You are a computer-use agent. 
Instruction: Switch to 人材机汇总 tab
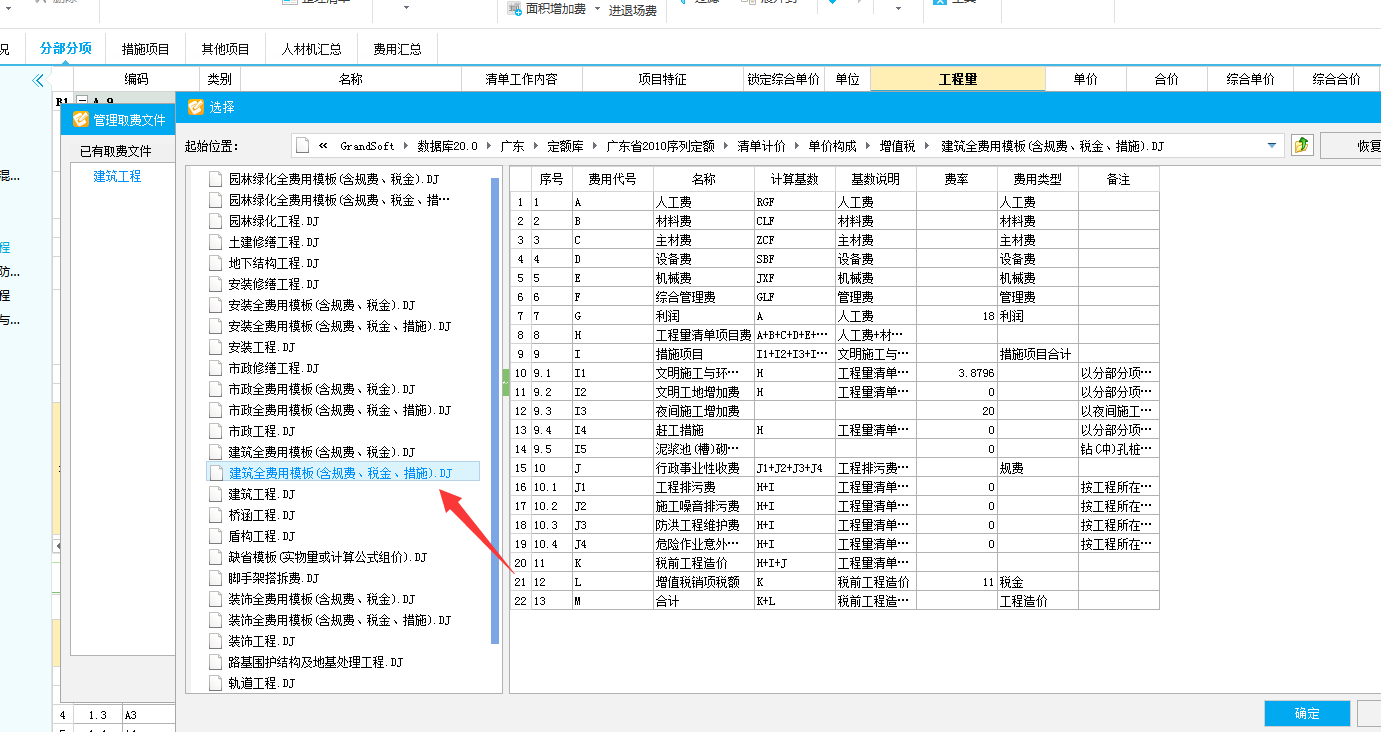click(x=312, y=48)
